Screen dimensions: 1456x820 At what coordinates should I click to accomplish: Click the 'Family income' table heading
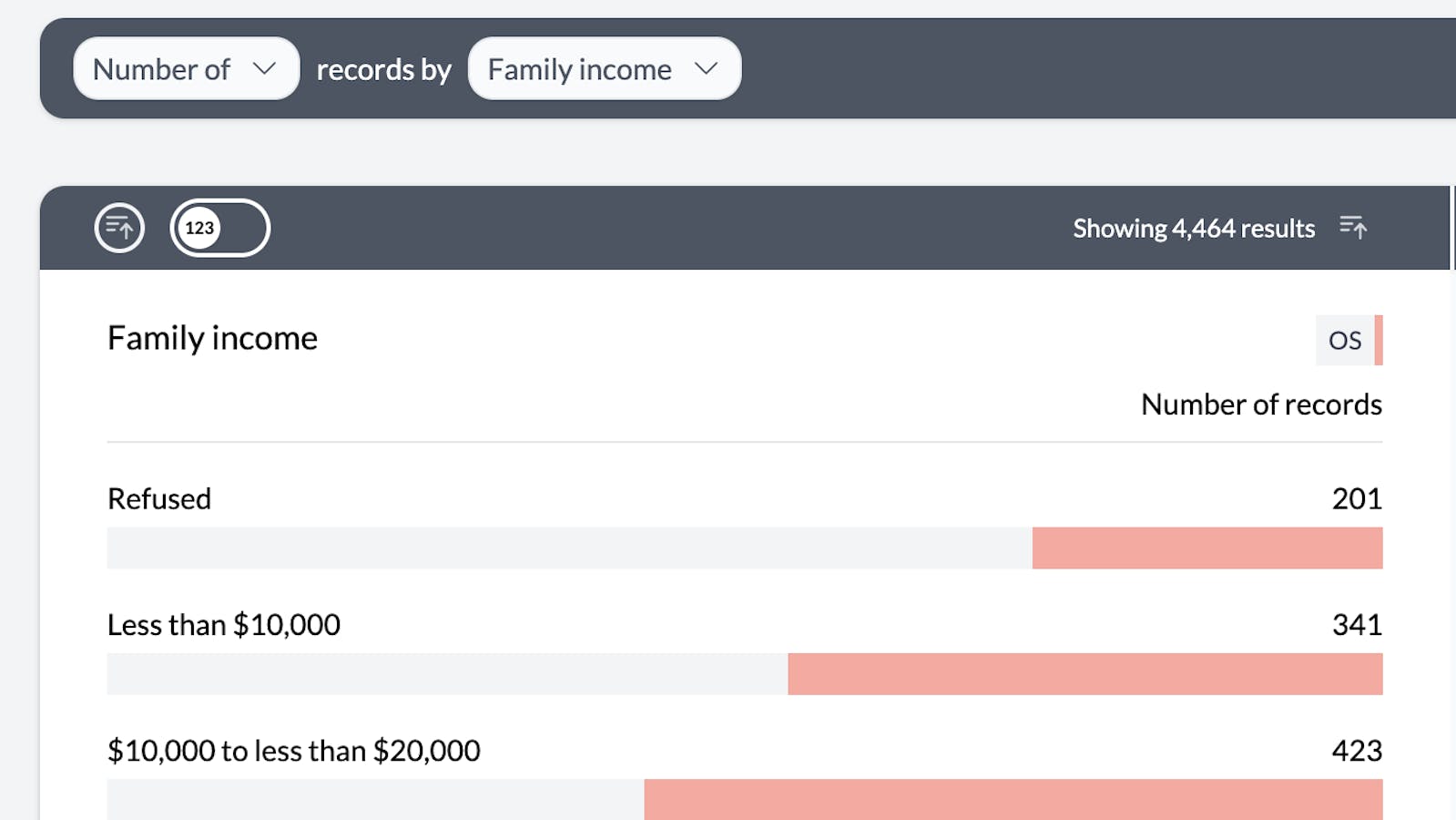(212, 338)
